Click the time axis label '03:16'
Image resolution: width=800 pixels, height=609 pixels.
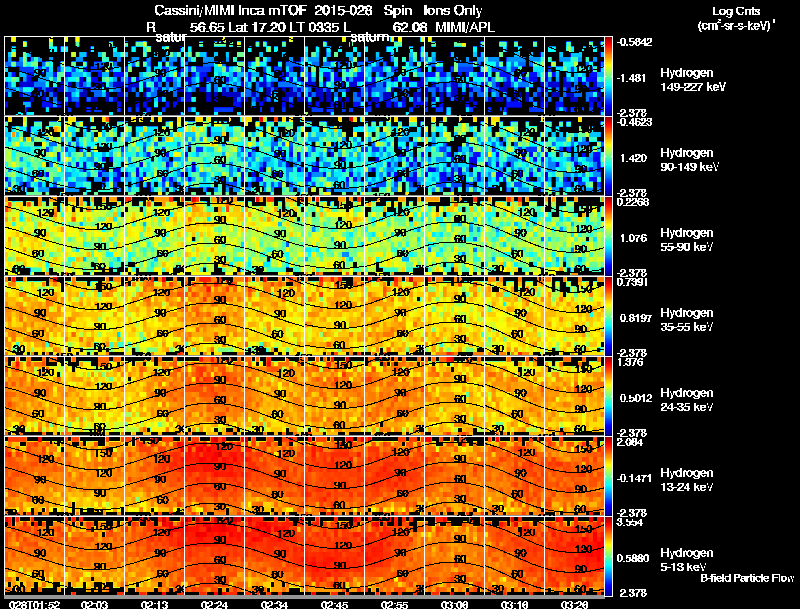(x=514, y=604)
